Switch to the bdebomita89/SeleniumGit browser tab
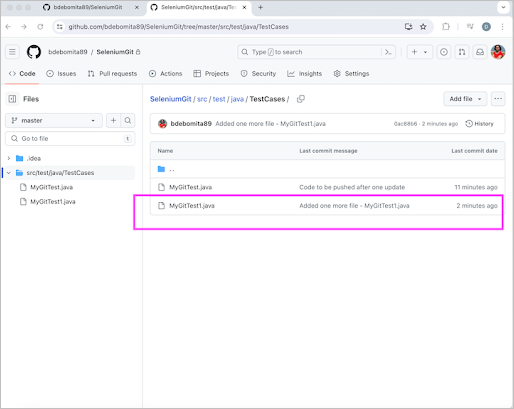Viewport: 514px width, 409px height. click(87, 7)
